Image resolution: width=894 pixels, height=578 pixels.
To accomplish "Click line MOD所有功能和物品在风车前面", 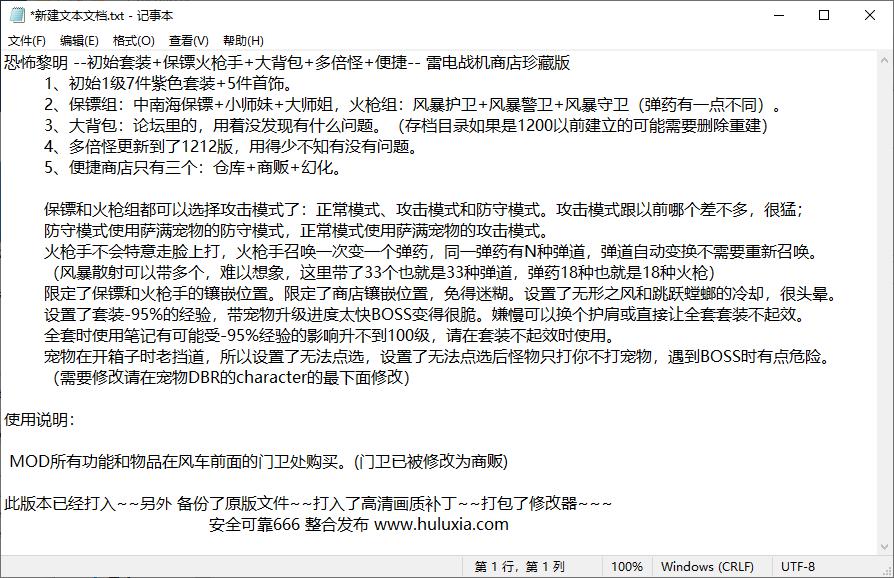I will click(259, 461).
